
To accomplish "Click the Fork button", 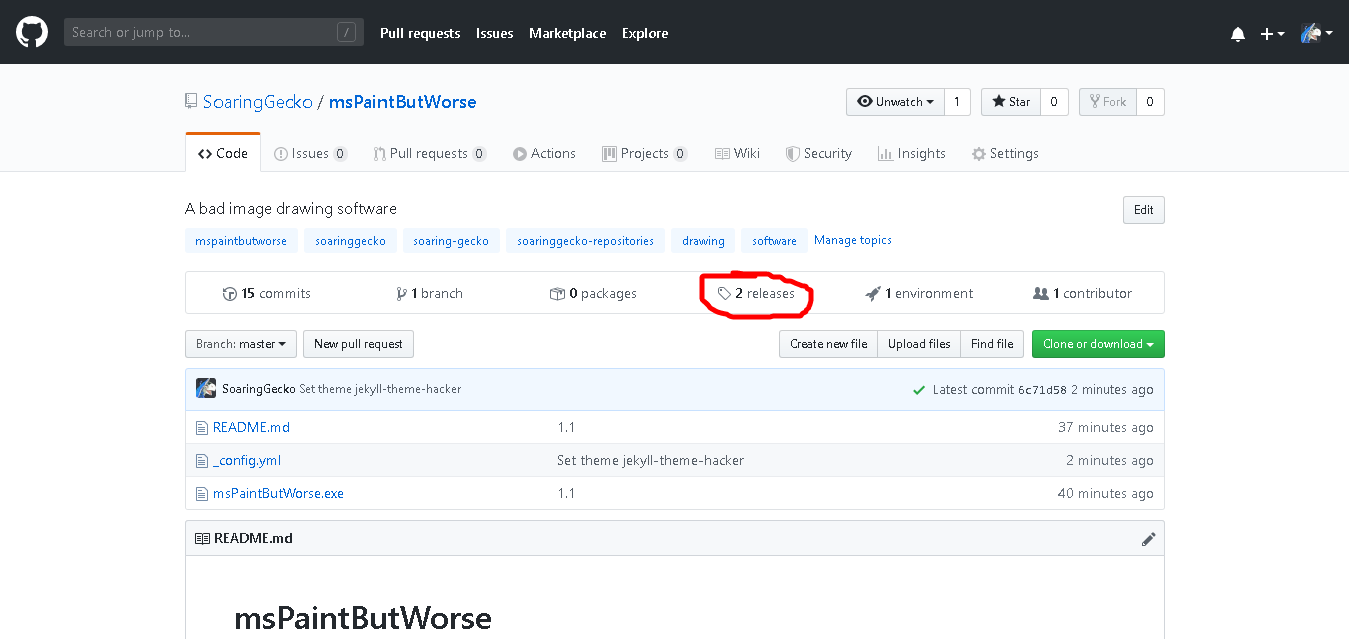I will tap(1107, 102).
